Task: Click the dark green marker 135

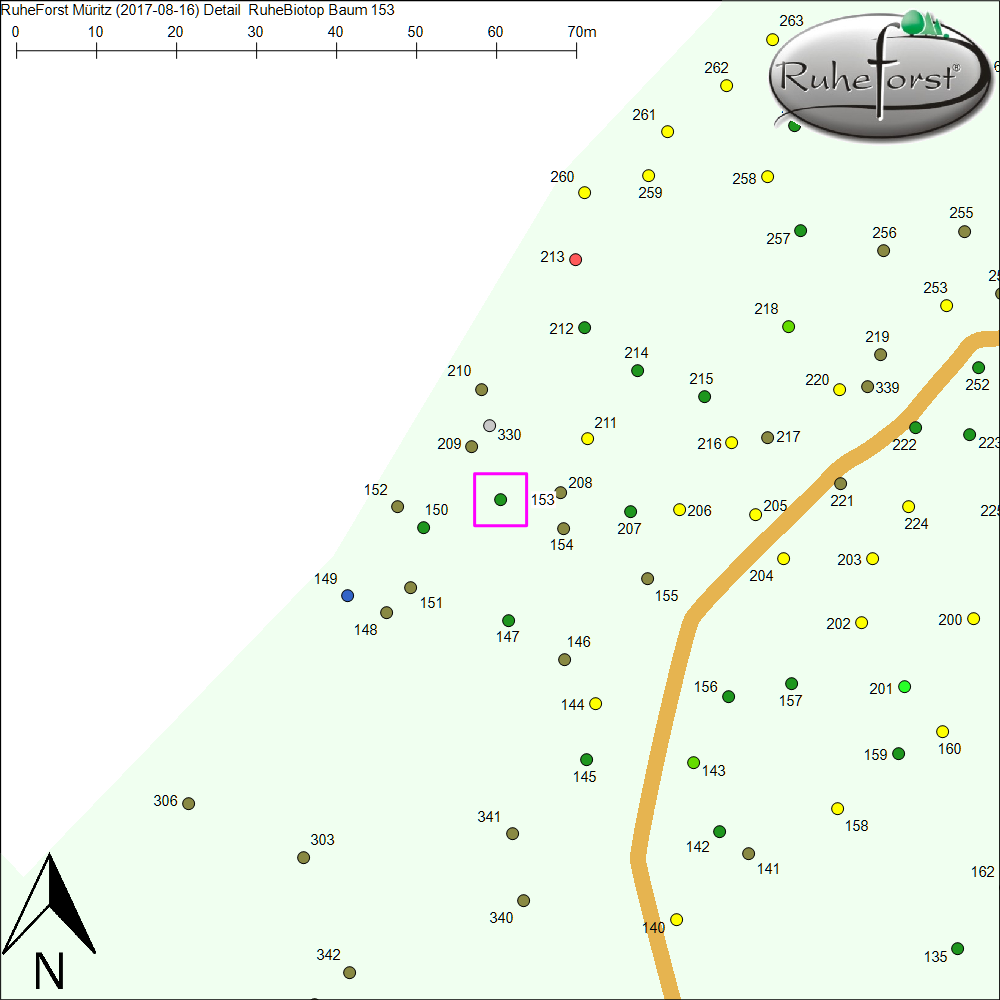Action: [x=957, y=949]
